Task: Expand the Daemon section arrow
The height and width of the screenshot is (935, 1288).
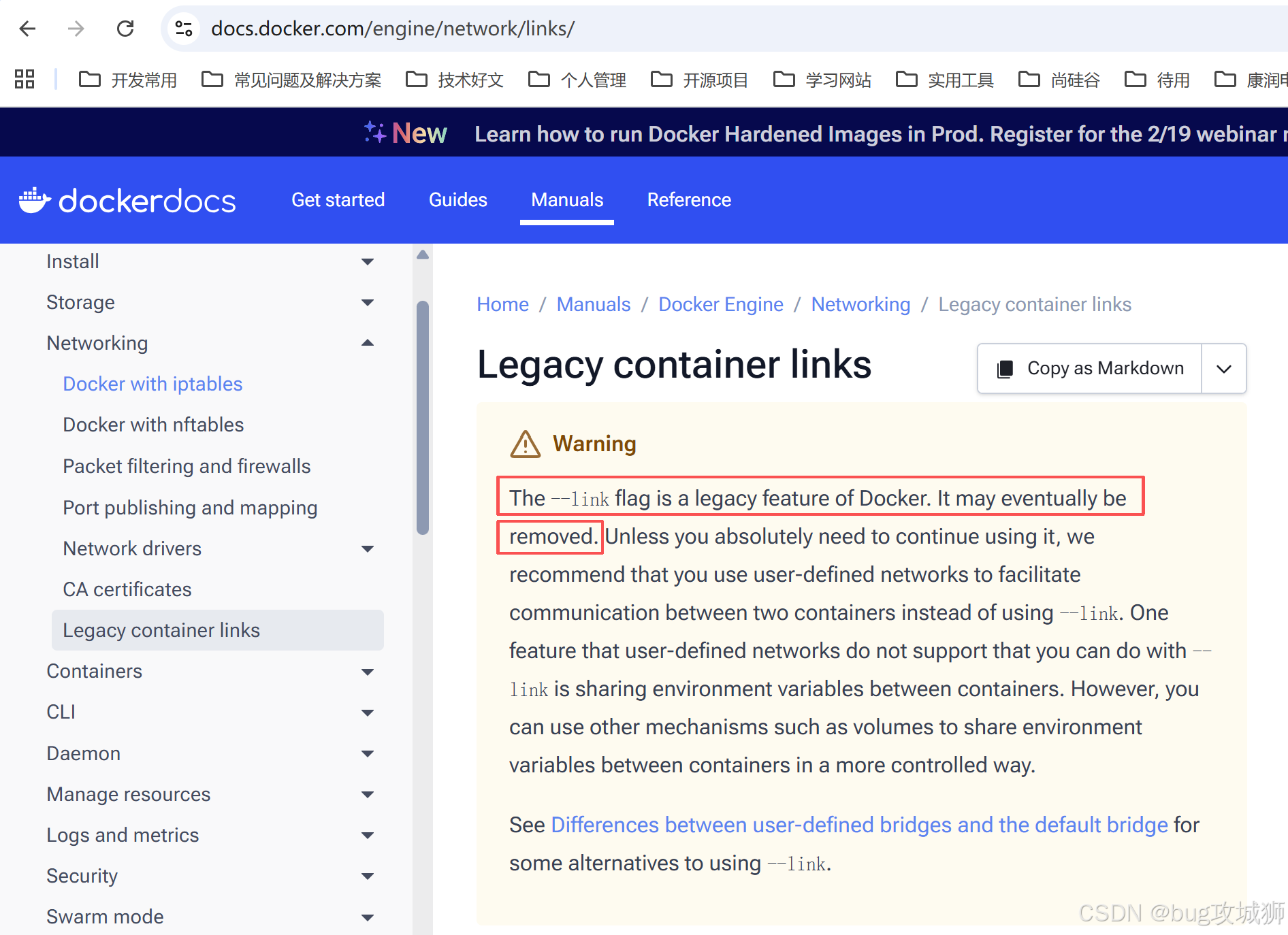Action: click(368, 754)
